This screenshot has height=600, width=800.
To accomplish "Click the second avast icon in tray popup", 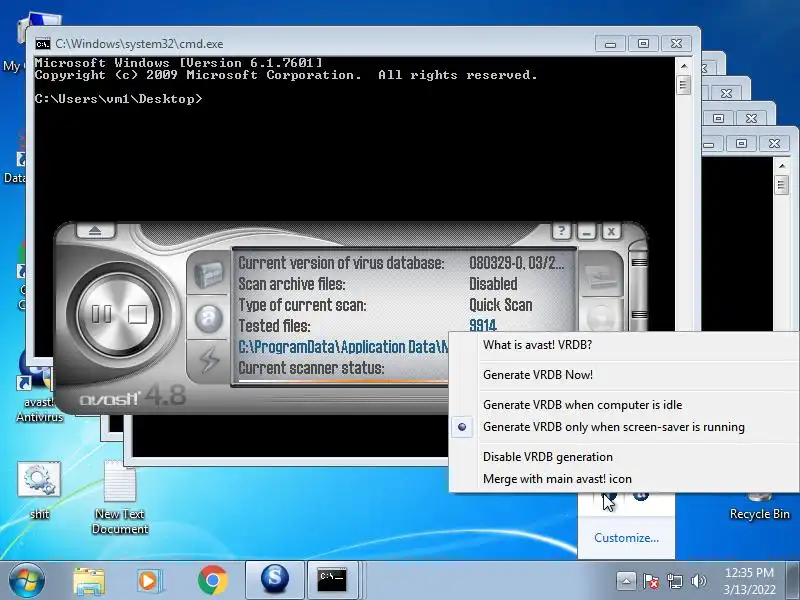I will coord(641,495).
